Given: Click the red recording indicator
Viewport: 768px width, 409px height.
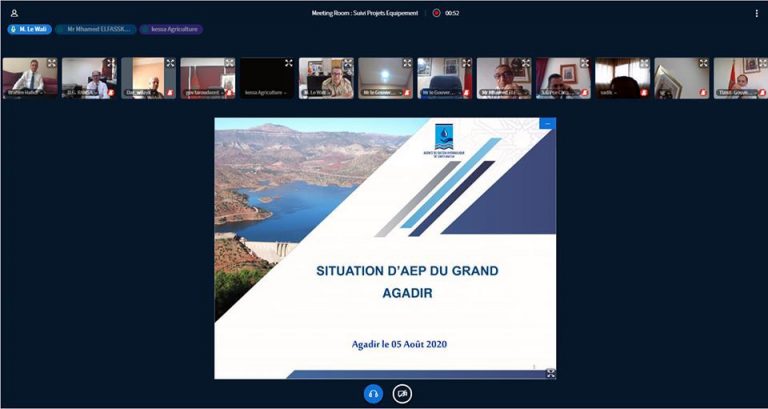Looking at the screenshot, I should pos(436,13).
